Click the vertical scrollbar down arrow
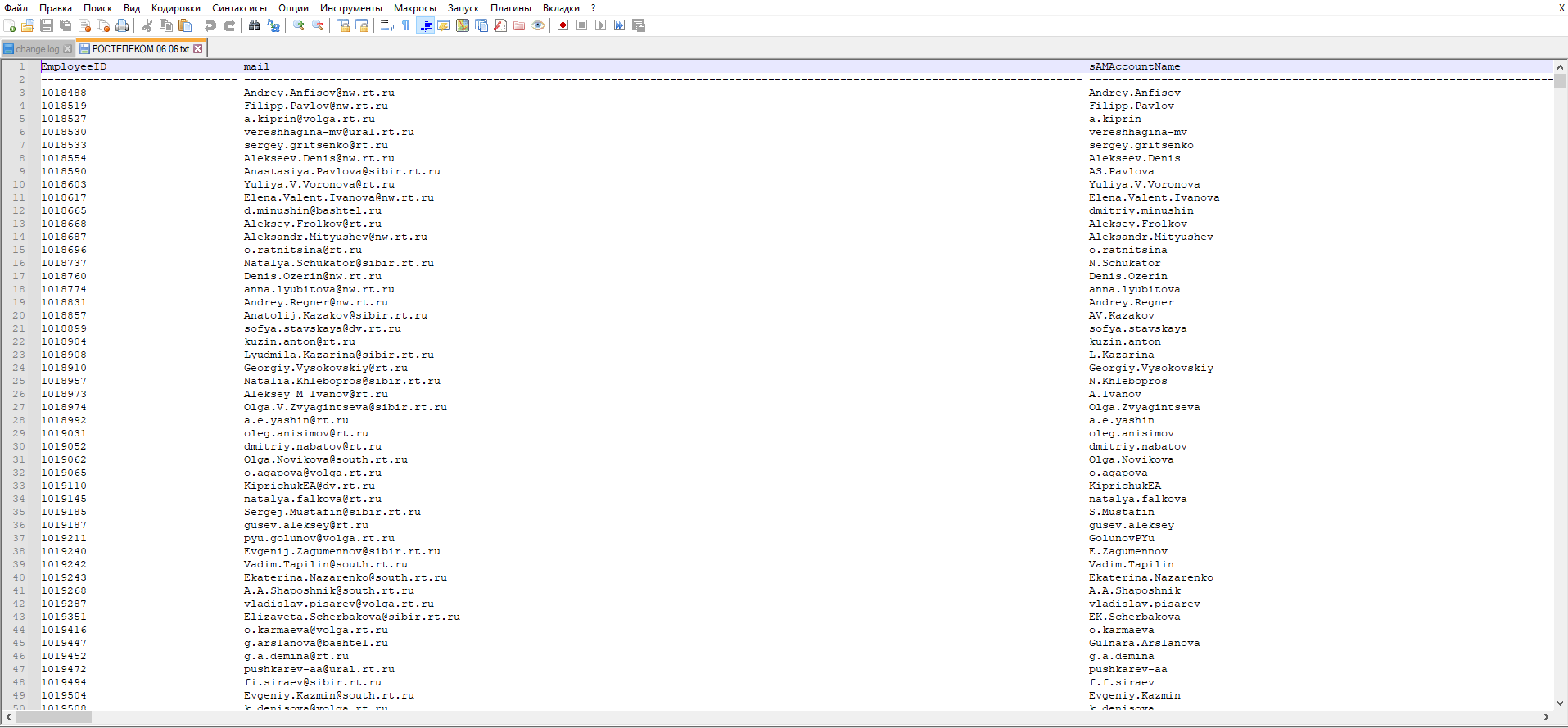Viewport: 1568px width, 728px height. [x=1561, y=703]
